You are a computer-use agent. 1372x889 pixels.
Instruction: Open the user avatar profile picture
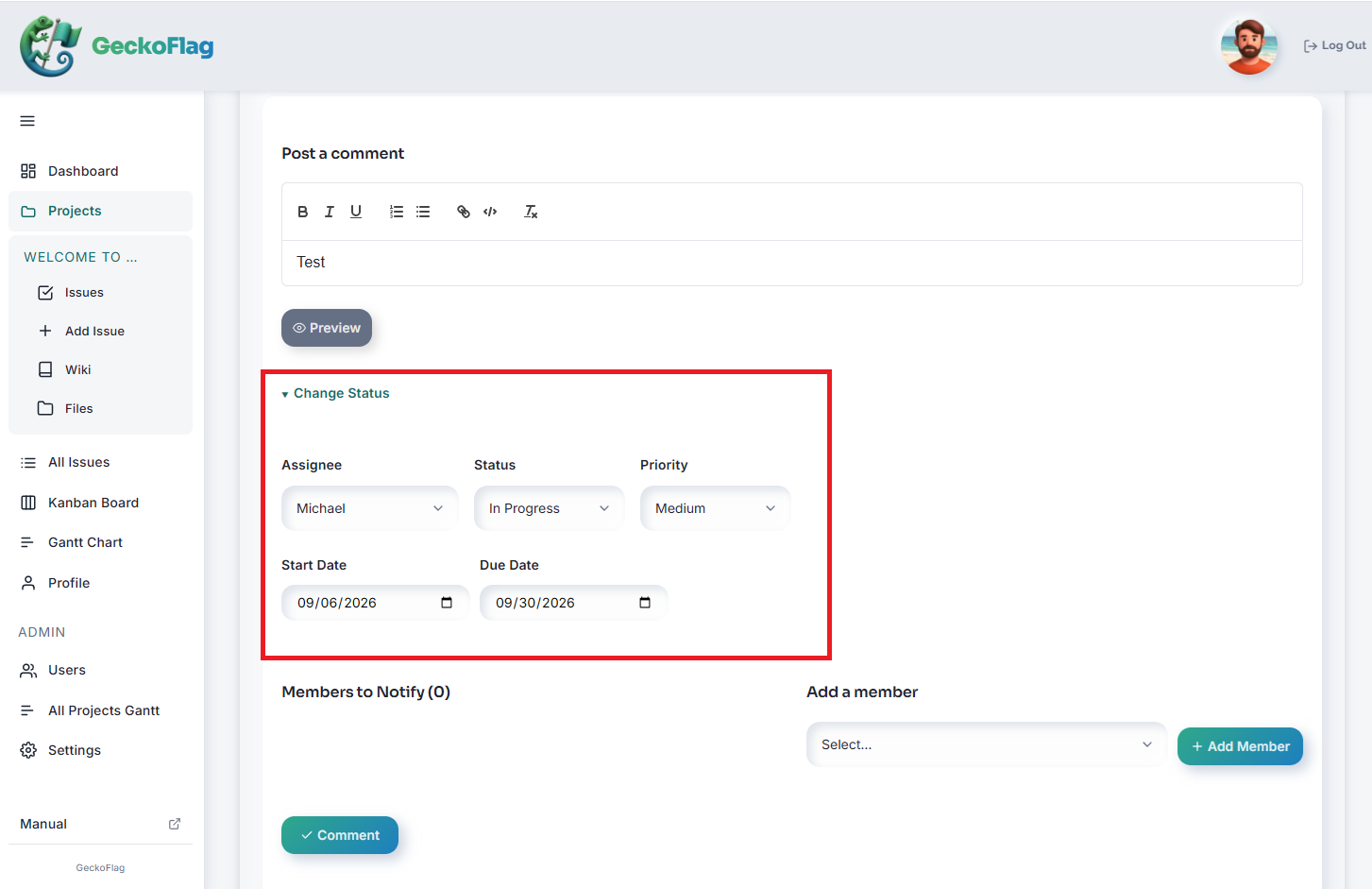pyautogui.click(x=1248, y=45)
